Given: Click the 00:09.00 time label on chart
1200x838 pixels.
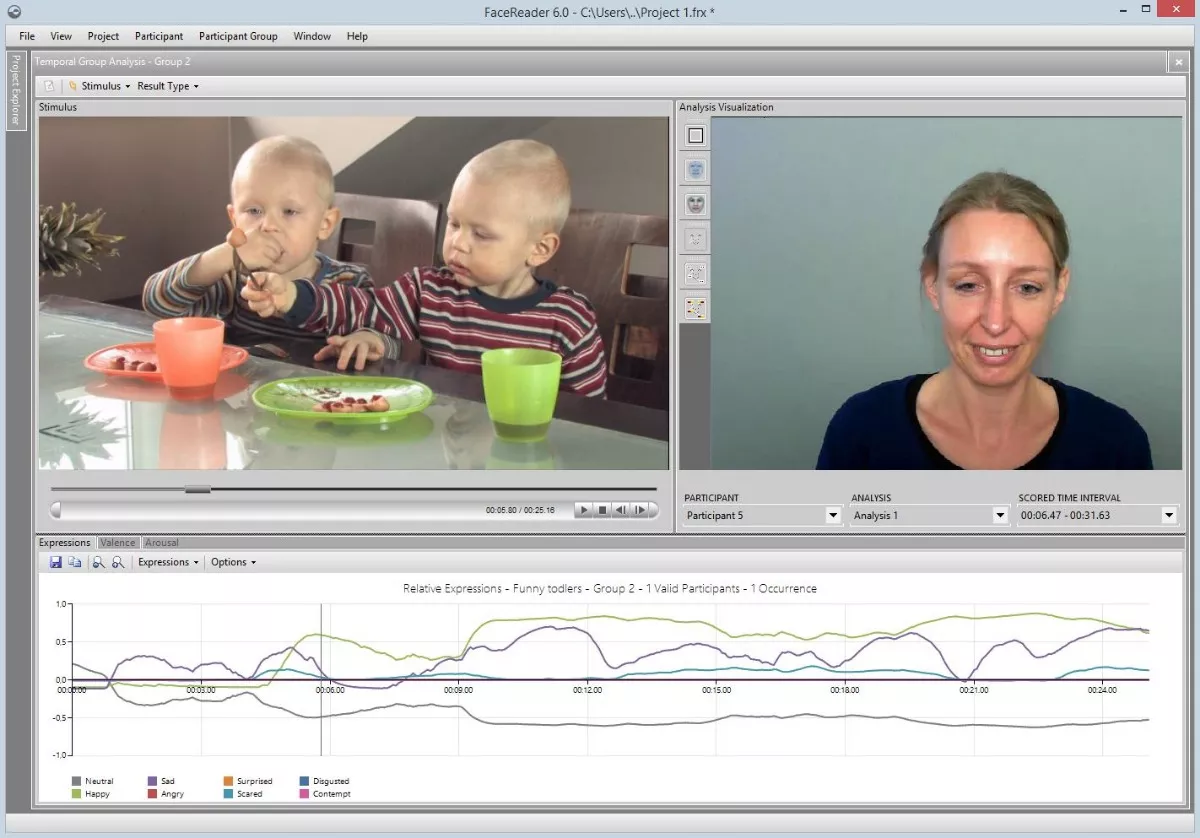Looking at the screenshot, I should pos(459,690).
